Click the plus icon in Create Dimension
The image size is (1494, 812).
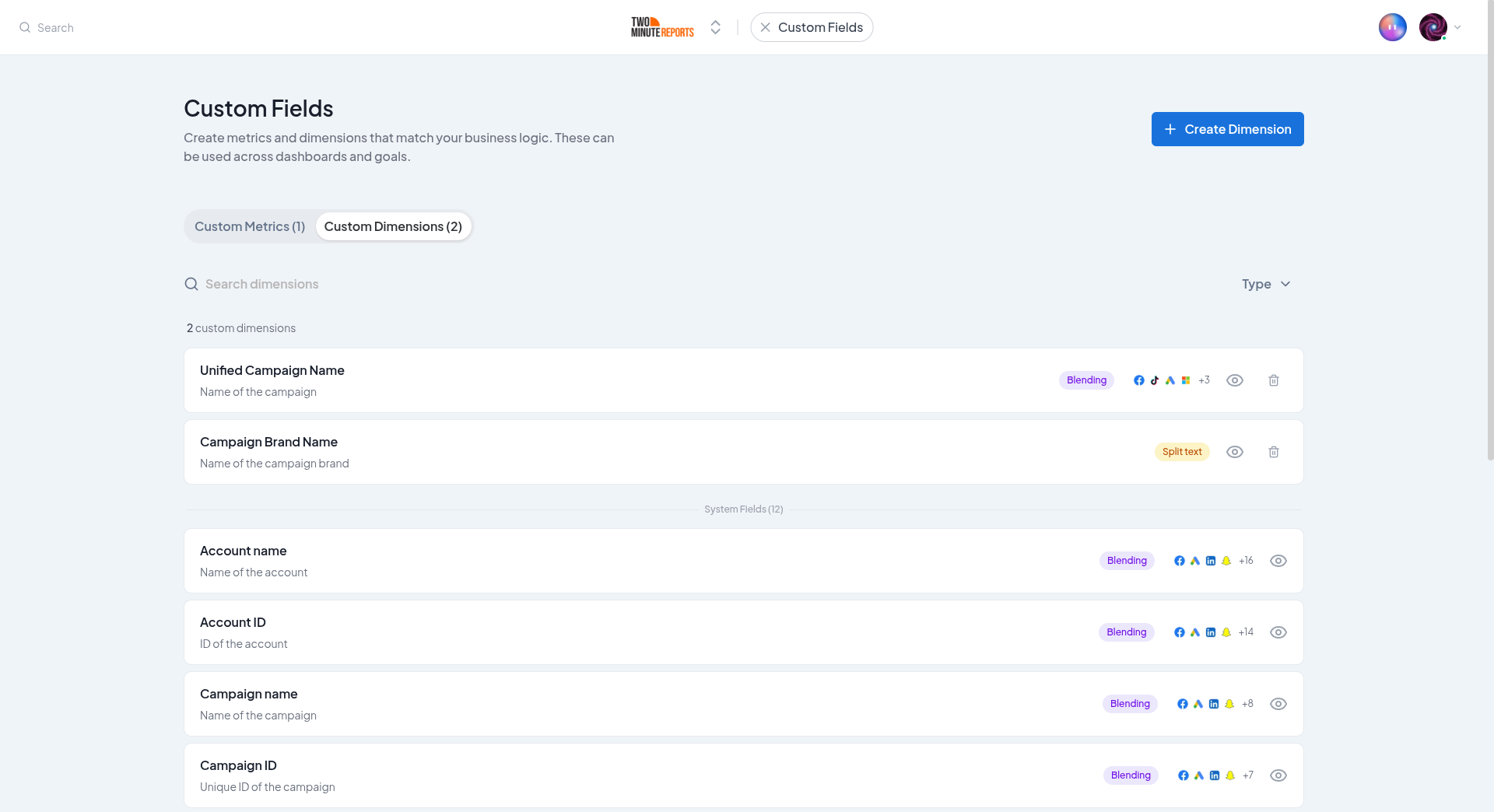[x=1170, y=129]
